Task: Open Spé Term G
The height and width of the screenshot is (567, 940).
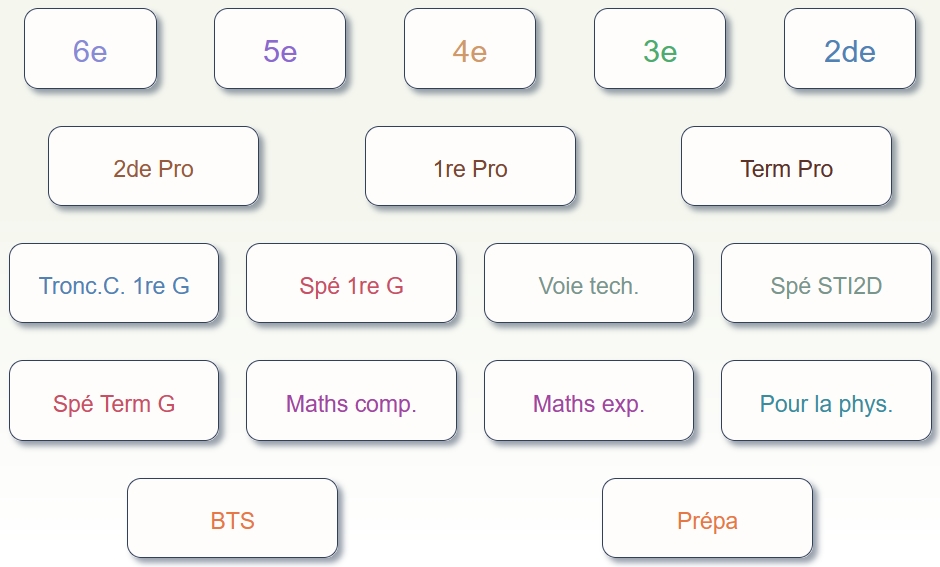Action: tap(114, 402)
